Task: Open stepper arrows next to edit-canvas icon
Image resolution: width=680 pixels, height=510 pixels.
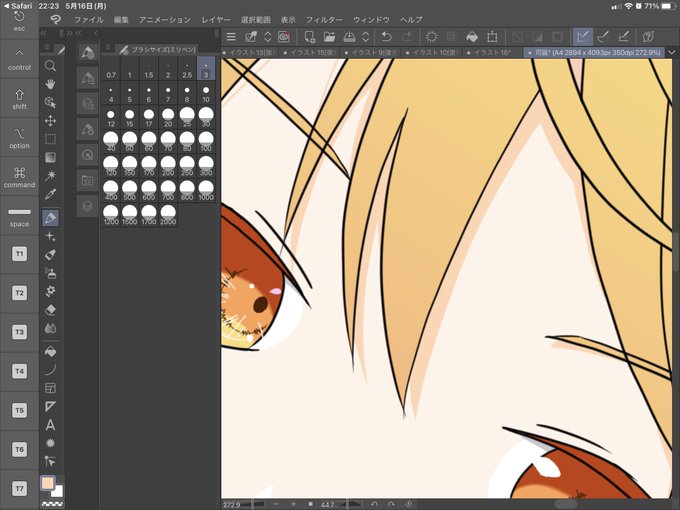Action: point(268,37)
